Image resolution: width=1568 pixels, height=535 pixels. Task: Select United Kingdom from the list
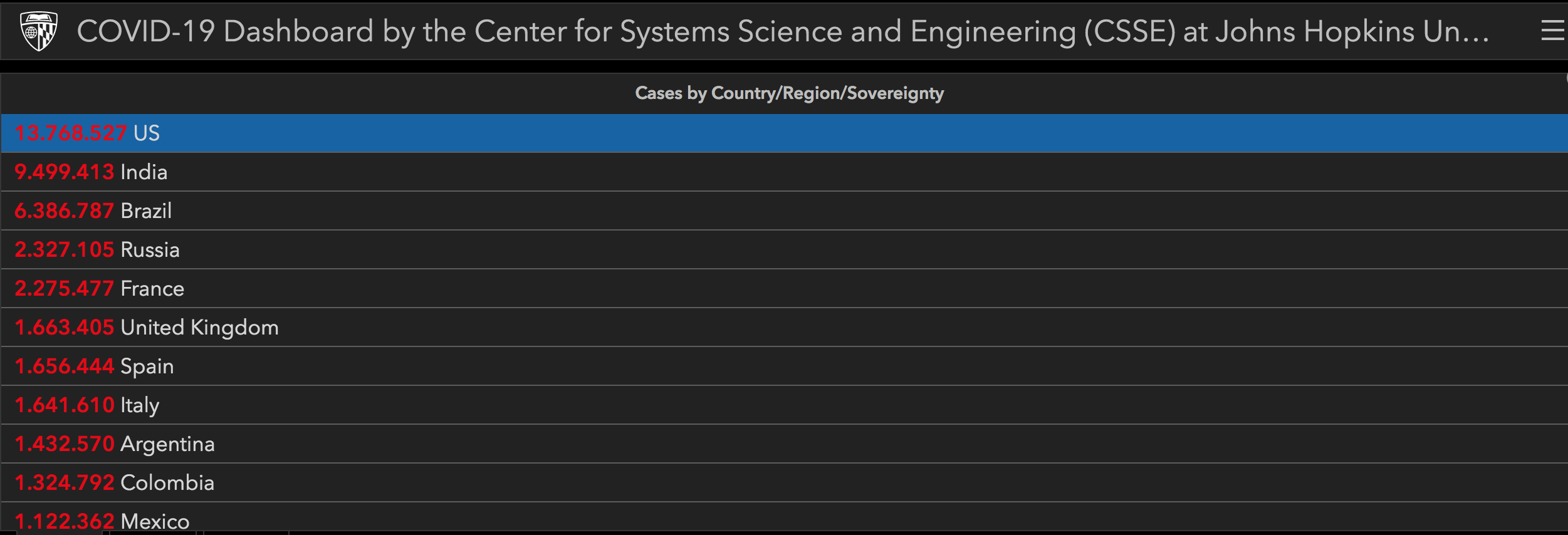pos(199,328)
